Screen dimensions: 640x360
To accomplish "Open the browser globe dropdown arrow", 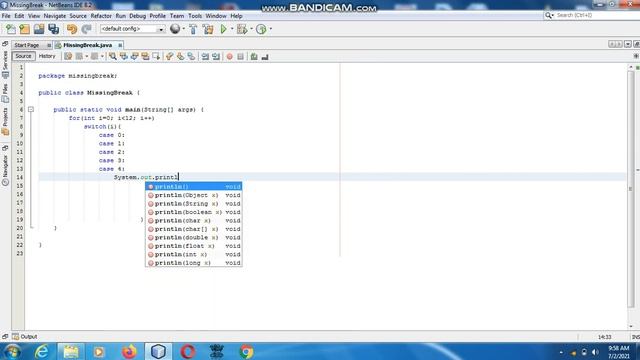I will click(184, 29).
